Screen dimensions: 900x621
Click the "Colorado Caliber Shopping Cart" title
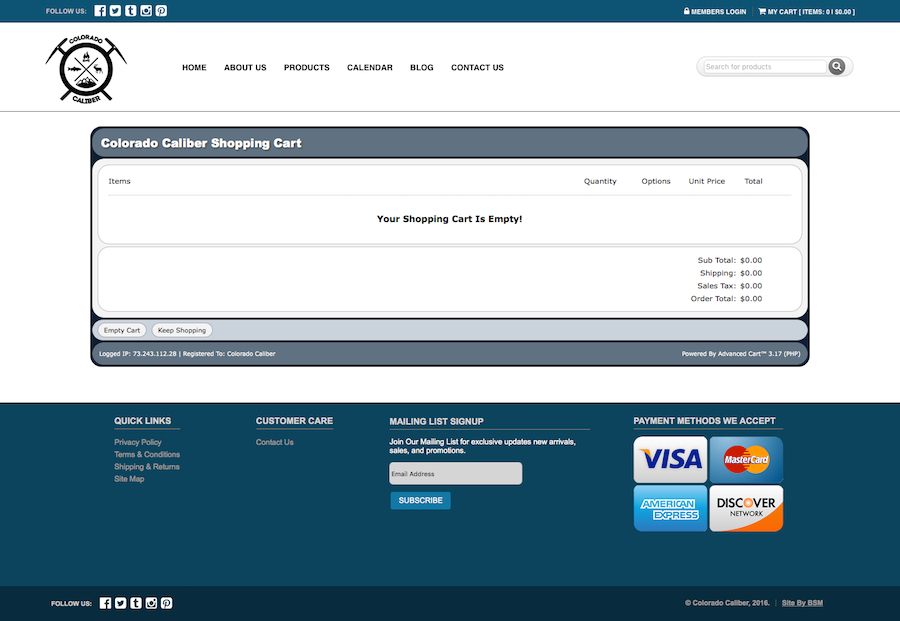tap(201, 143)
